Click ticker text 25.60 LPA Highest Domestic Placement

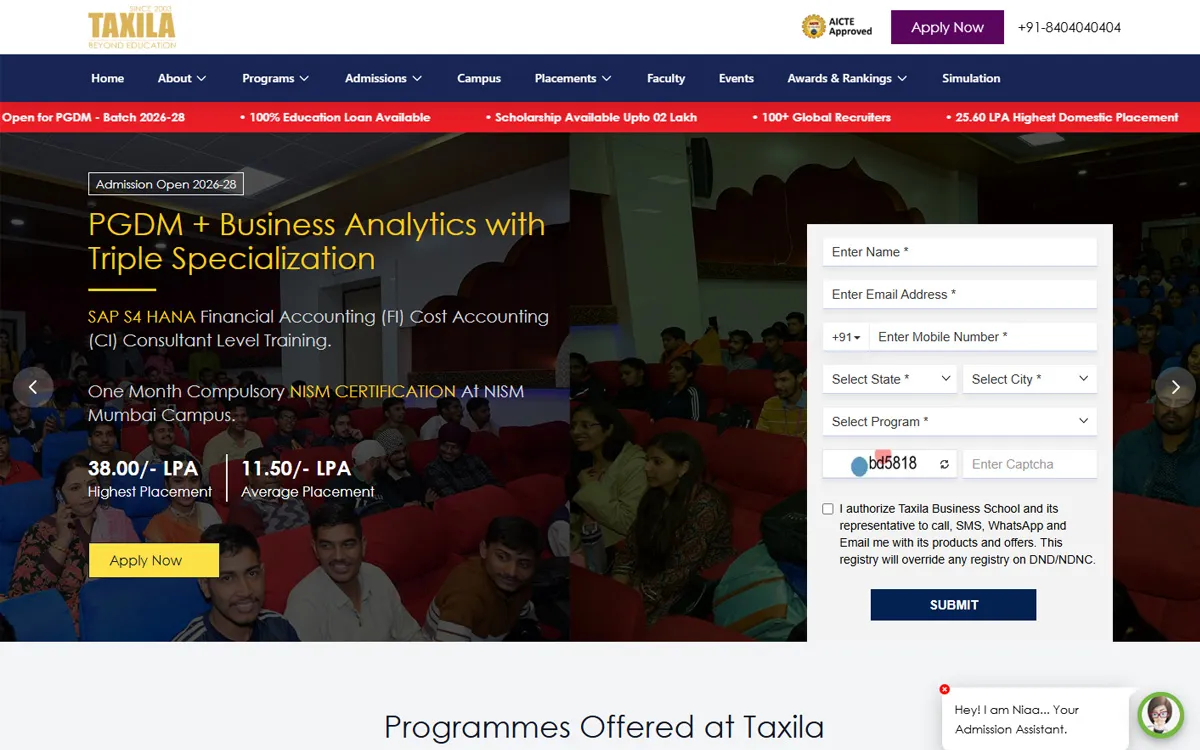[x=1062, y=117]
